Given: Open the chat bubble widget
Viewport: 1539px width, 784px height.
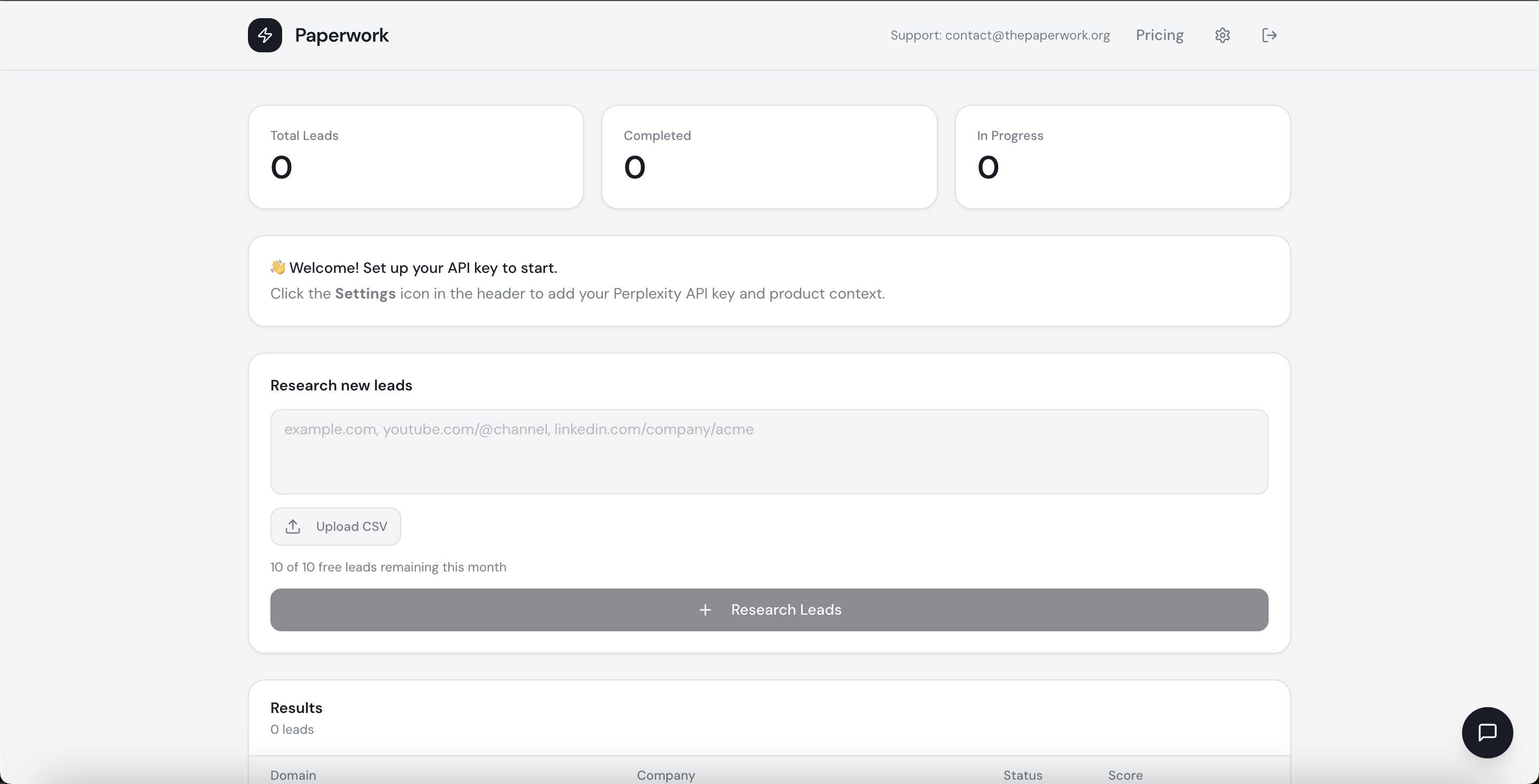Looking at the screenshot, I should click(1487, 732).
